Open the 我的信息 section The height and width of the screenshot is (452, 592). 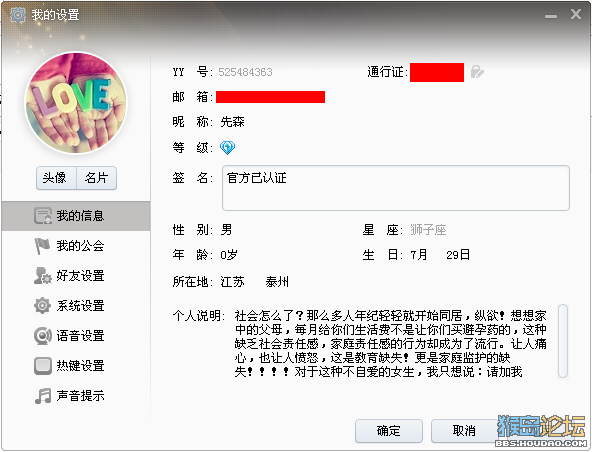click(x=76, y=216)
